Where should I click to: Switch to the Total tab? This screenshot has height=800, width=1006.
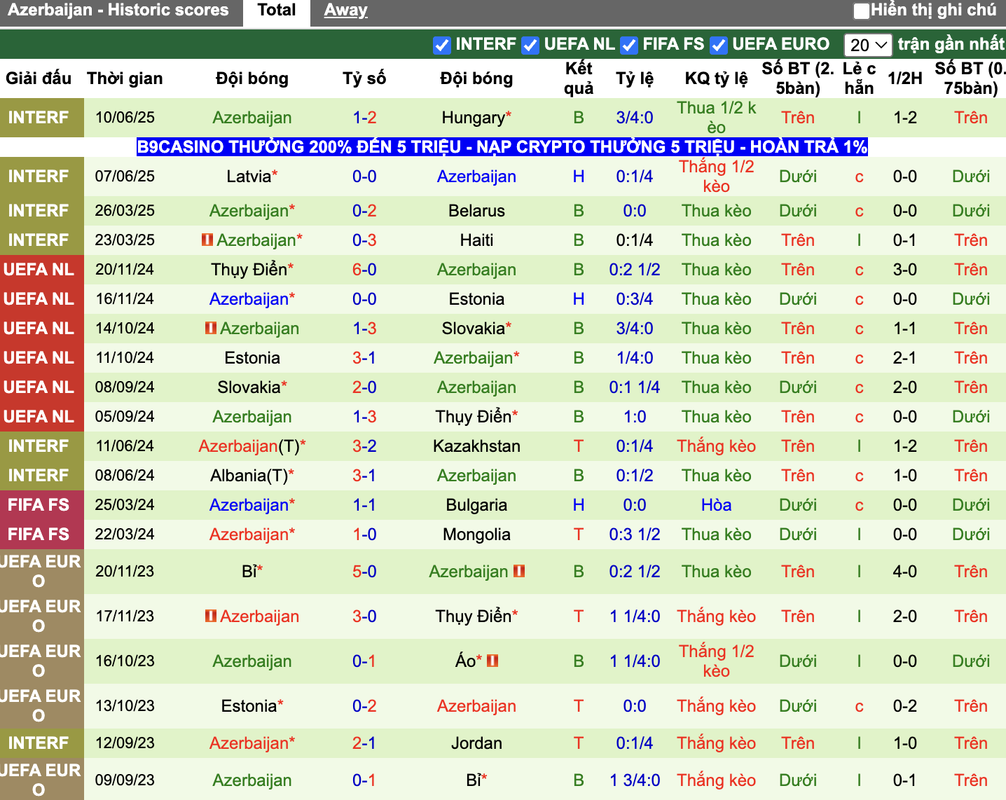click(x=277, y=10)
